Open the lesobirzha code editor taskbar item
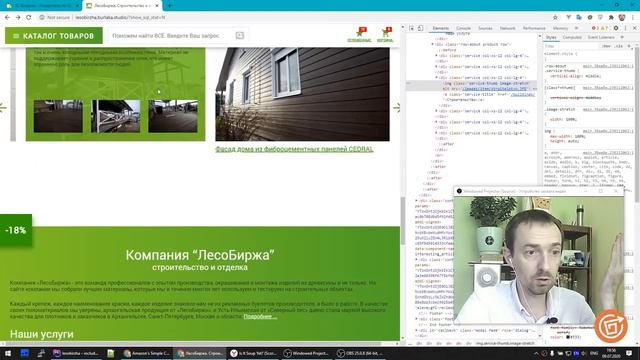The image size is (640, 360). pyautogui.click(x=76, y=353)
